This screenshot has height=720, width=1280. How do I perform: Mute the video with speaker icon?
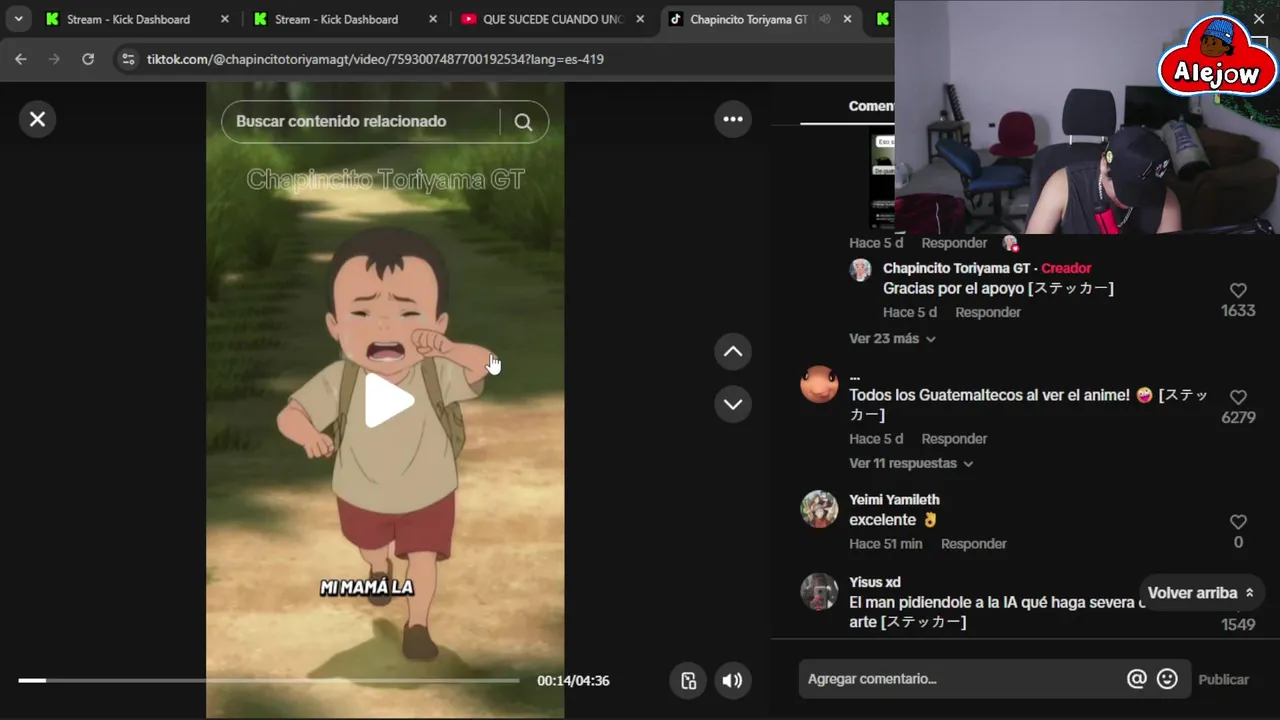733,680
